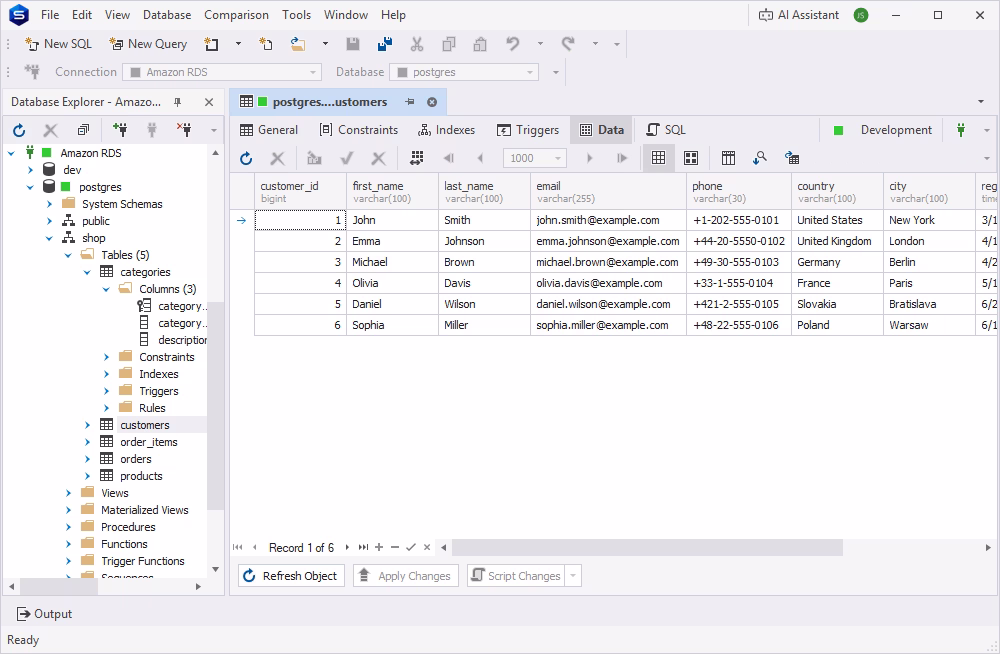Viewport: 1000px width, 654px height.
Task: Open the Script Changes dropdown arrow
Action: point(573,576)
